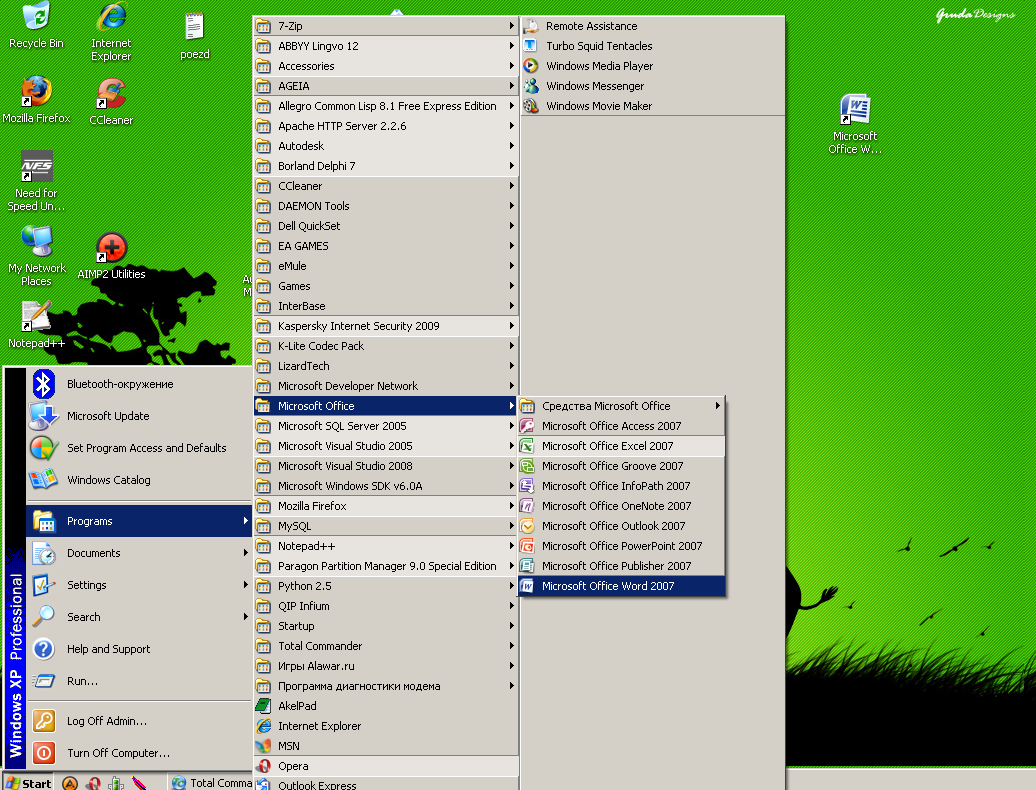Open Programs menu entry
The width and height of the screenshot is (1036, 790).
139,521
